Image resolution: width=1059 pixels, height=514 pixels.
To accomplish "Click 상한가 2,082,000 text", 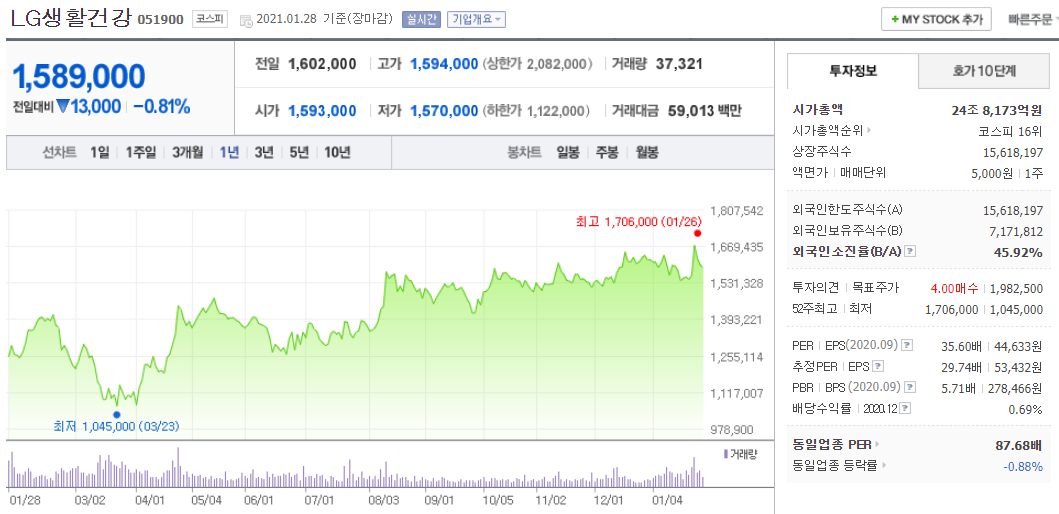I will (537, 64).
